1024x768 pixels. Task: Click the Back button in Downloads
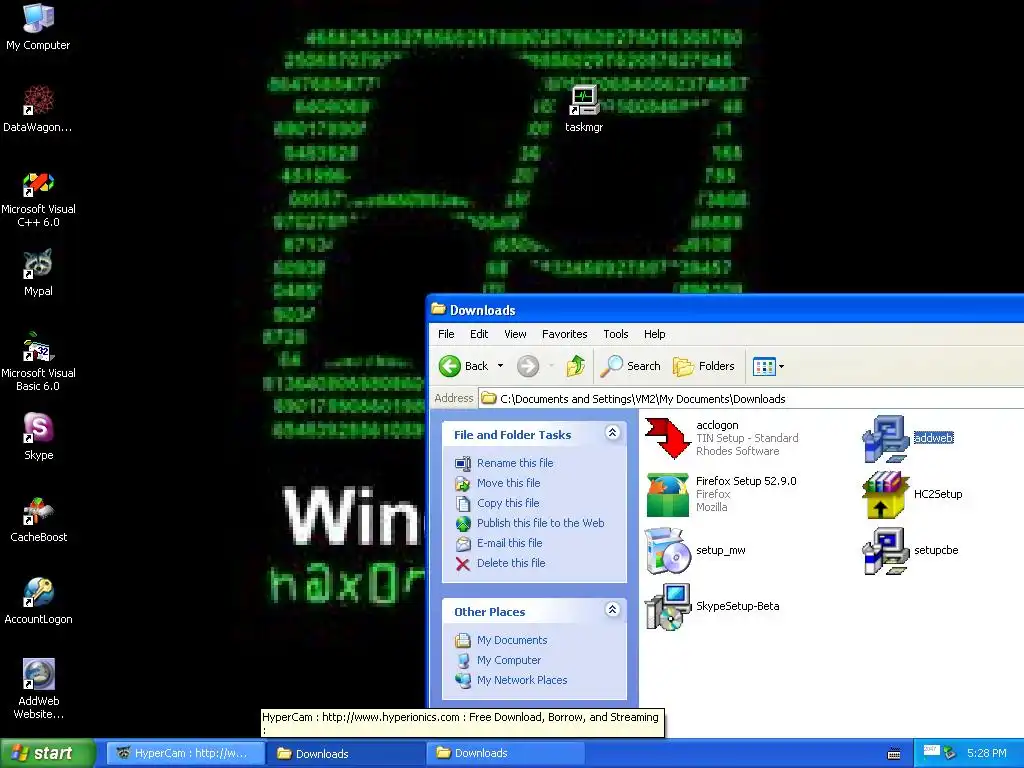(464, 366)
